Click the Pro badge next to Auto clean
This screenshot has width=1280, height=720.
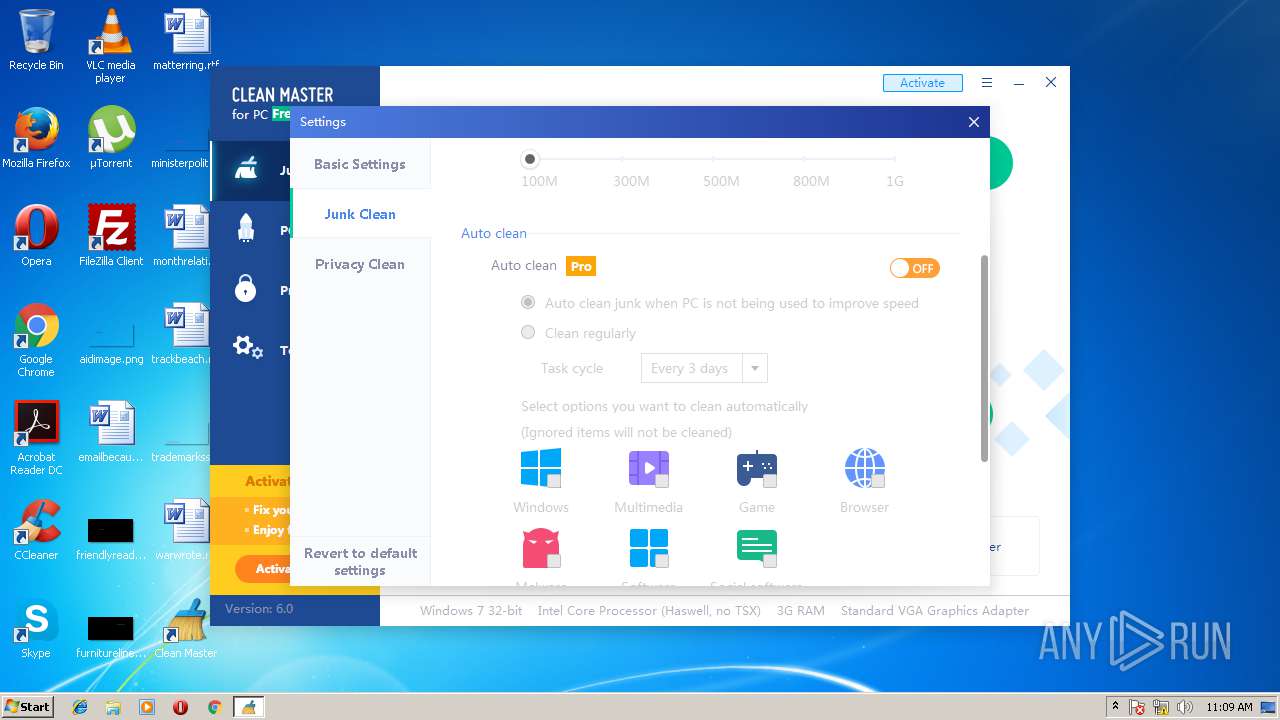(x=581, y=266)
